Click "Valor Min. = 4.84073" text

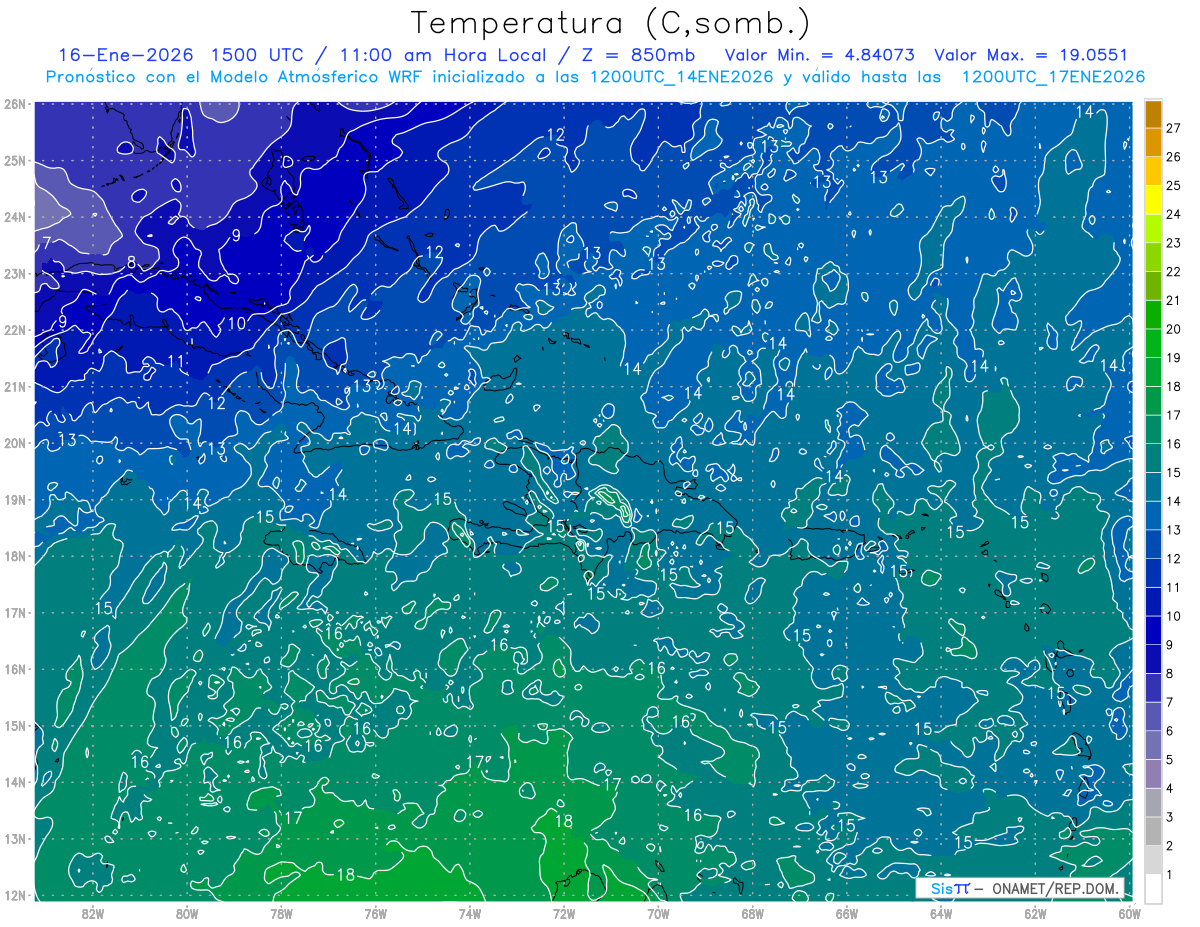pos(821,55)
